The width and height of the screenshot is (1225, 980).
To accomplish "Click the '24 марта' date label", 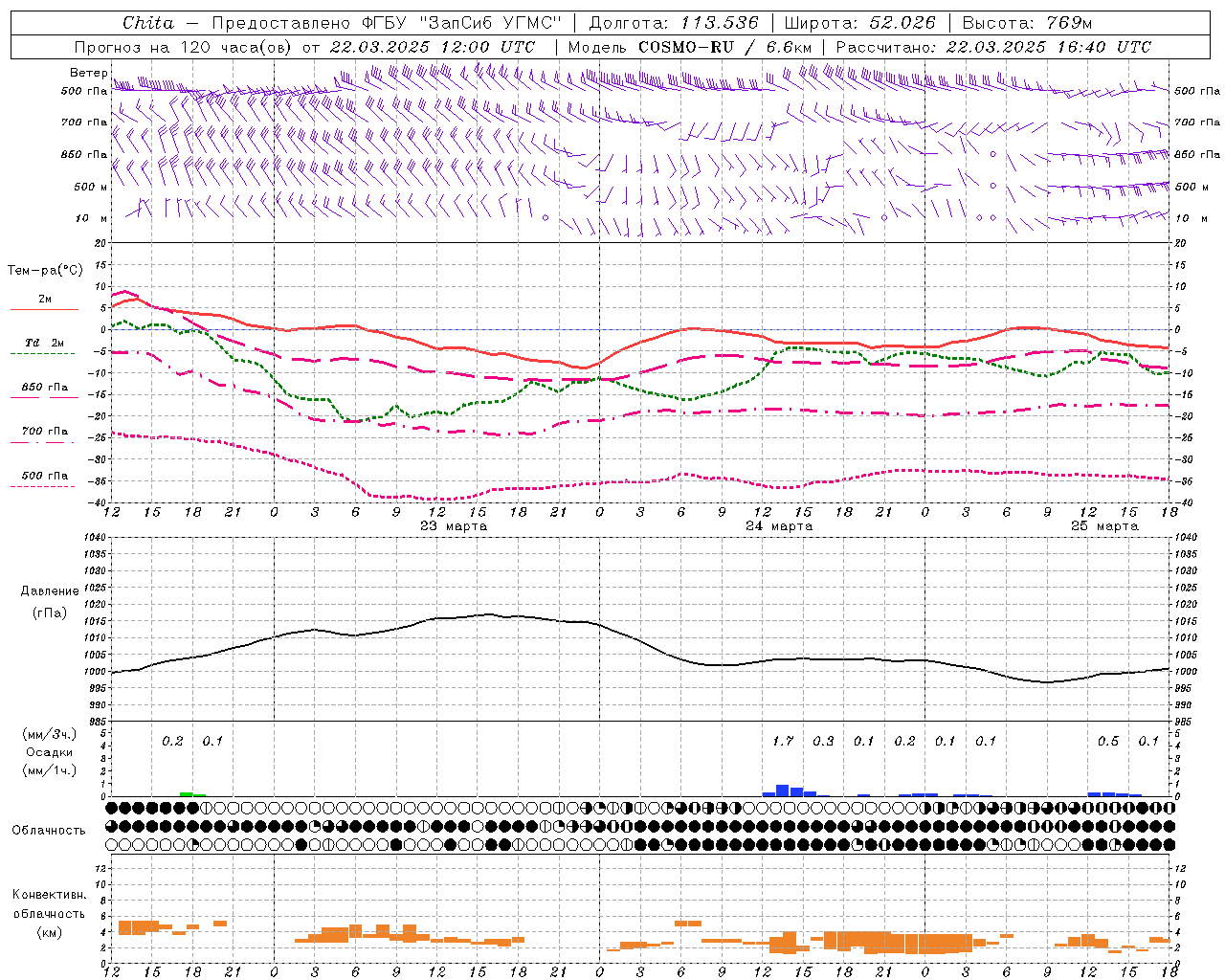I will click(x=779, y=526).
